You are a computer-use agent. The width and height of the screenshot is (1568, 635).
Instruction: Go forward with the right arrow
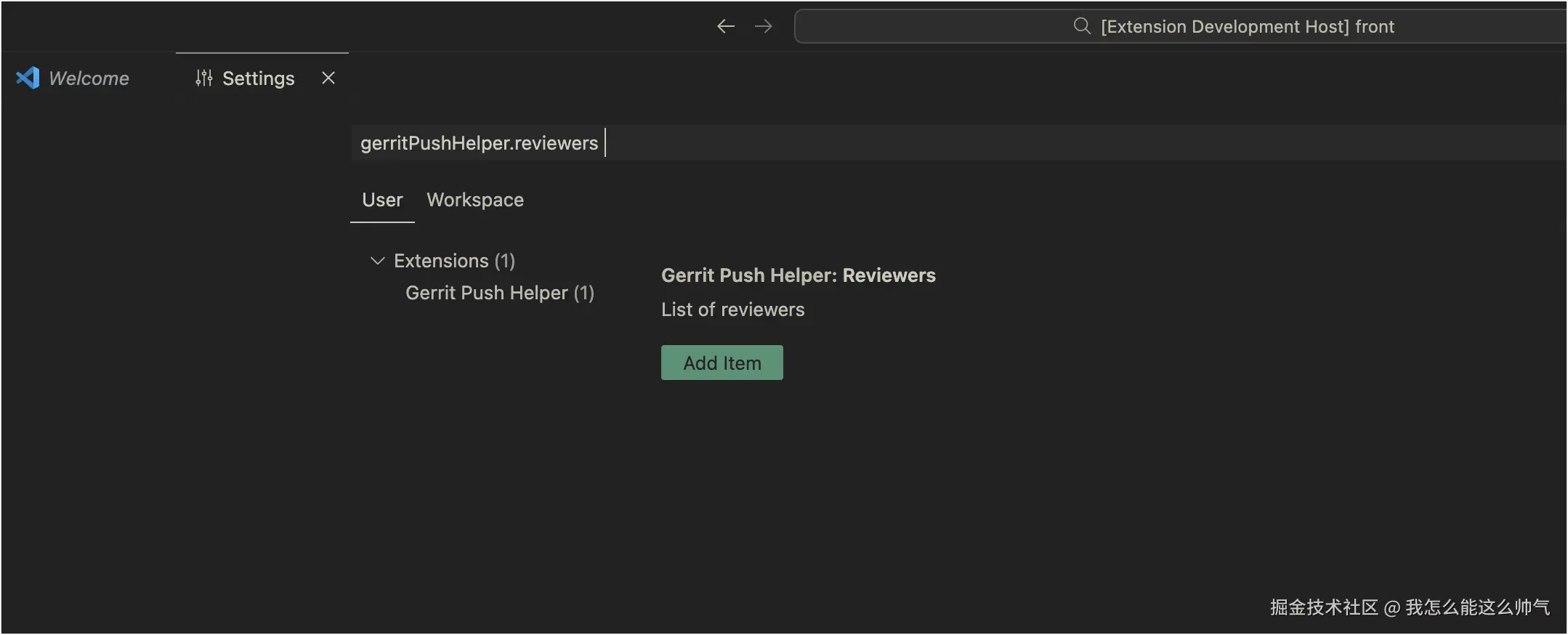coord(763,27)
